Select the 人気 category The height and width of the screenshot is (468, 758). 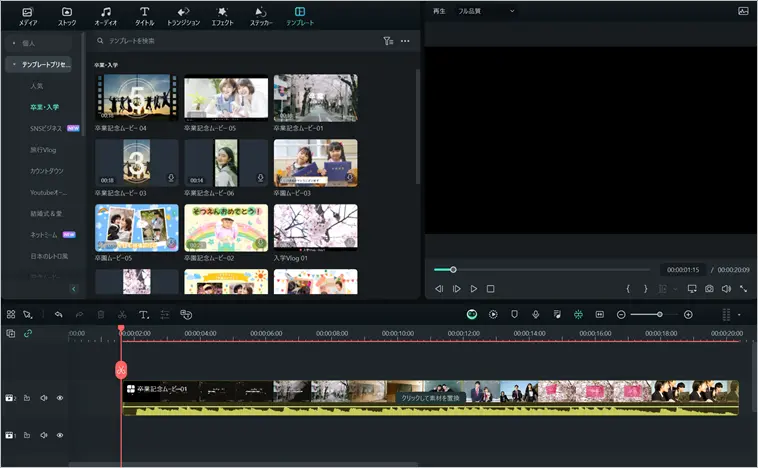point(37,86)
